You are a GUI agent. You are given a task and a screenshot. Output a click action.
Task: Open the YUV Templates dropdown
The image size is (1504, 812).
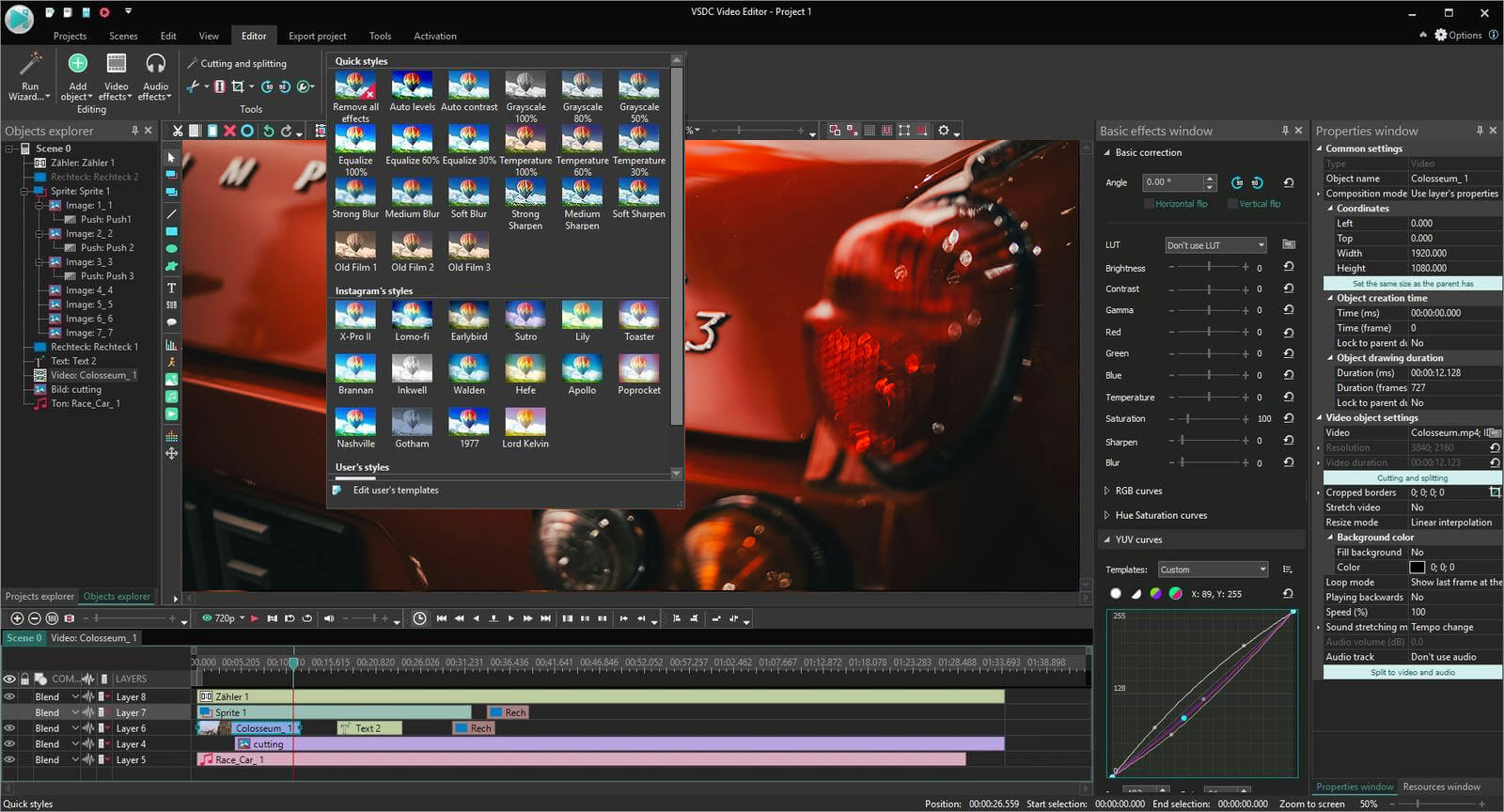pos(1212,570)
